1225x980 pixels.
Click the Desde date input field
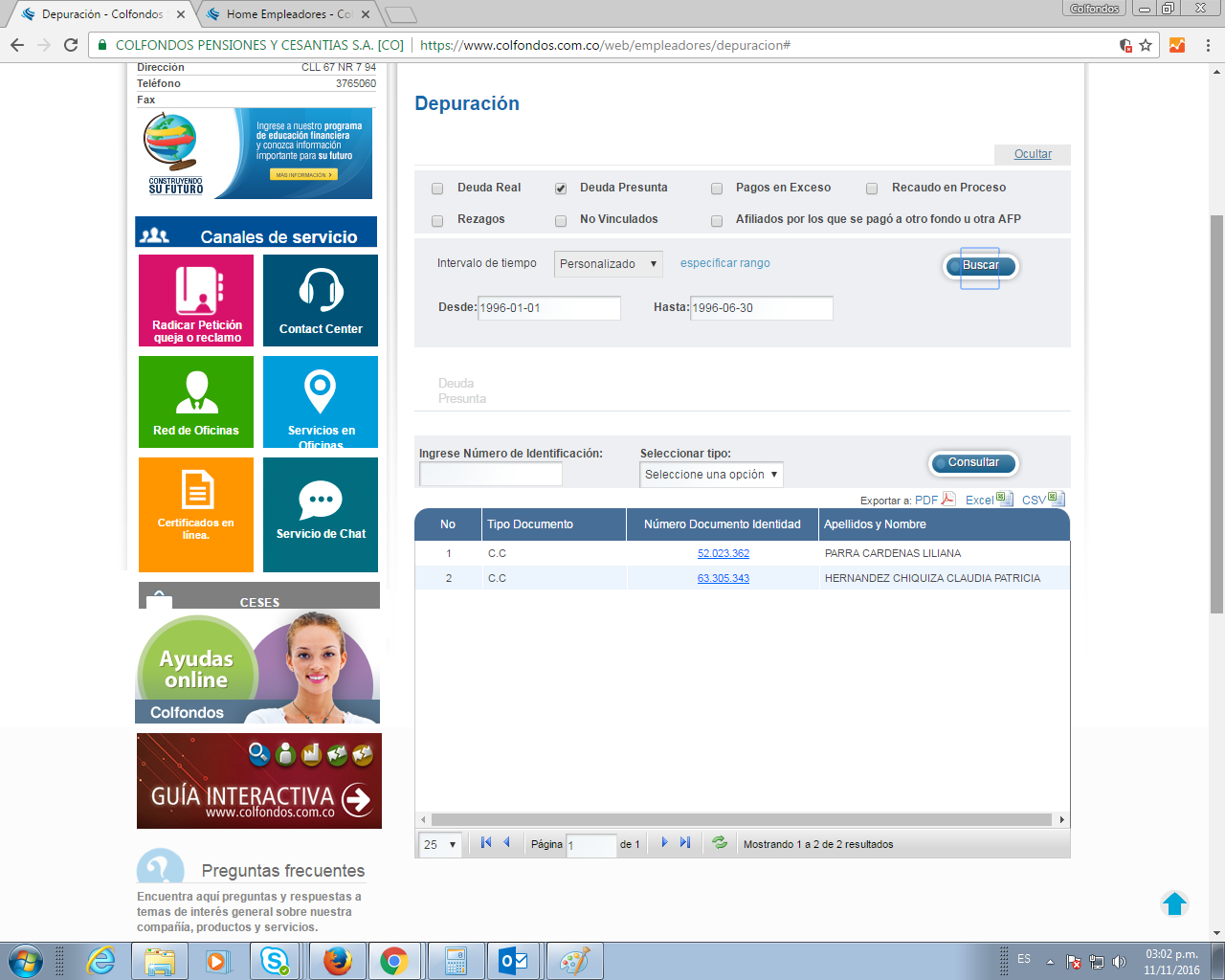pyautogui.click(x=548, y=308)
